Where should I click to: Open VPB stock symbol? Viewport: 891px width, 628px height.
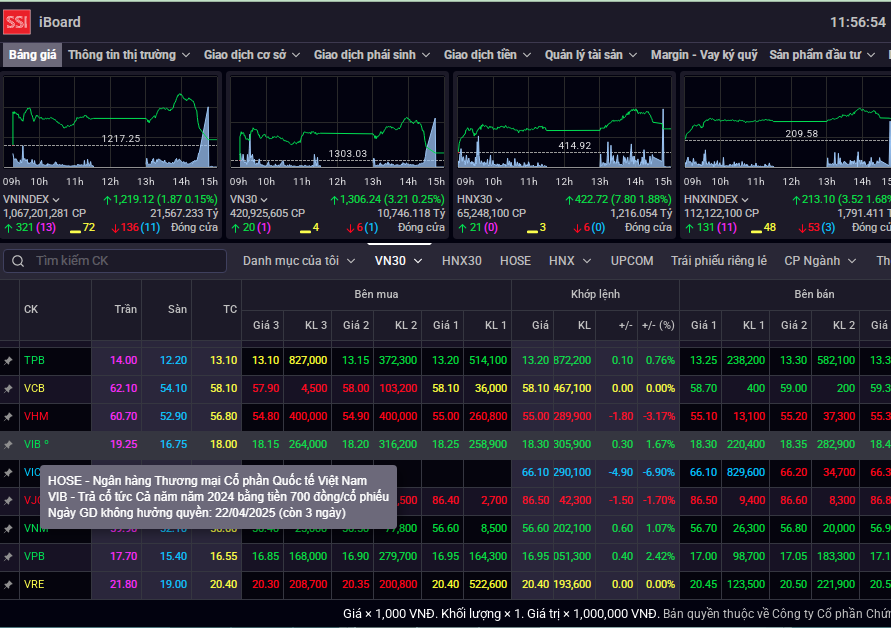34,556
